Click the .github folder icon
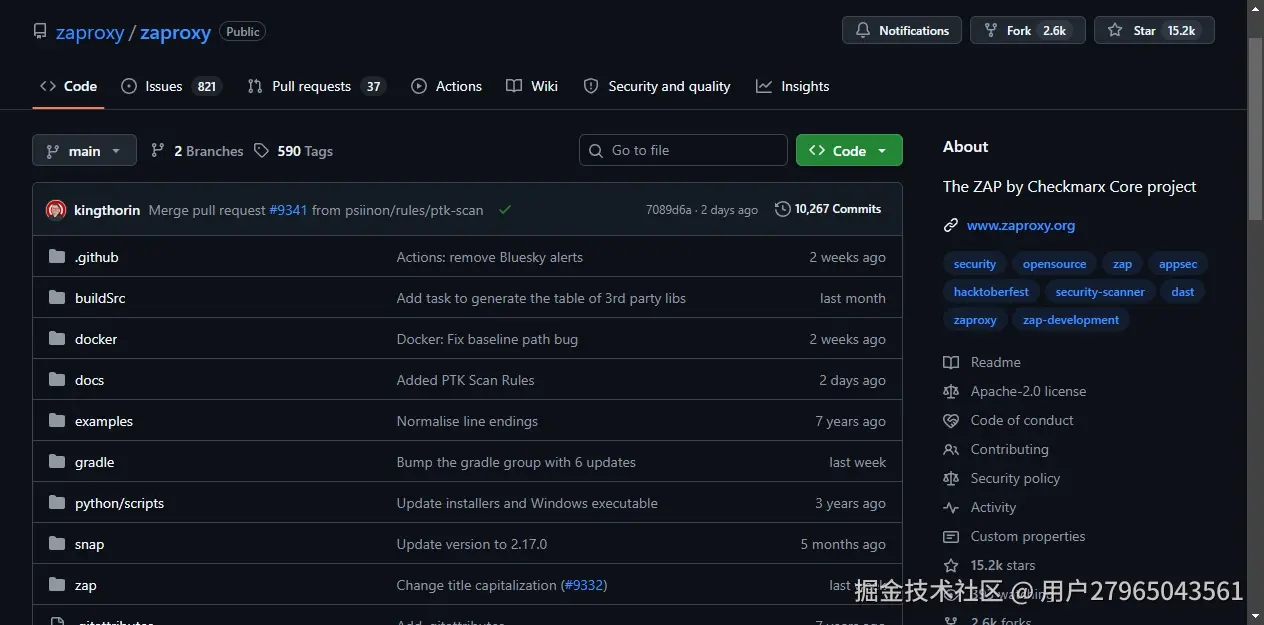Image resolution: width=1264 pixels, height=625 pixels. (x=57, y=257)
